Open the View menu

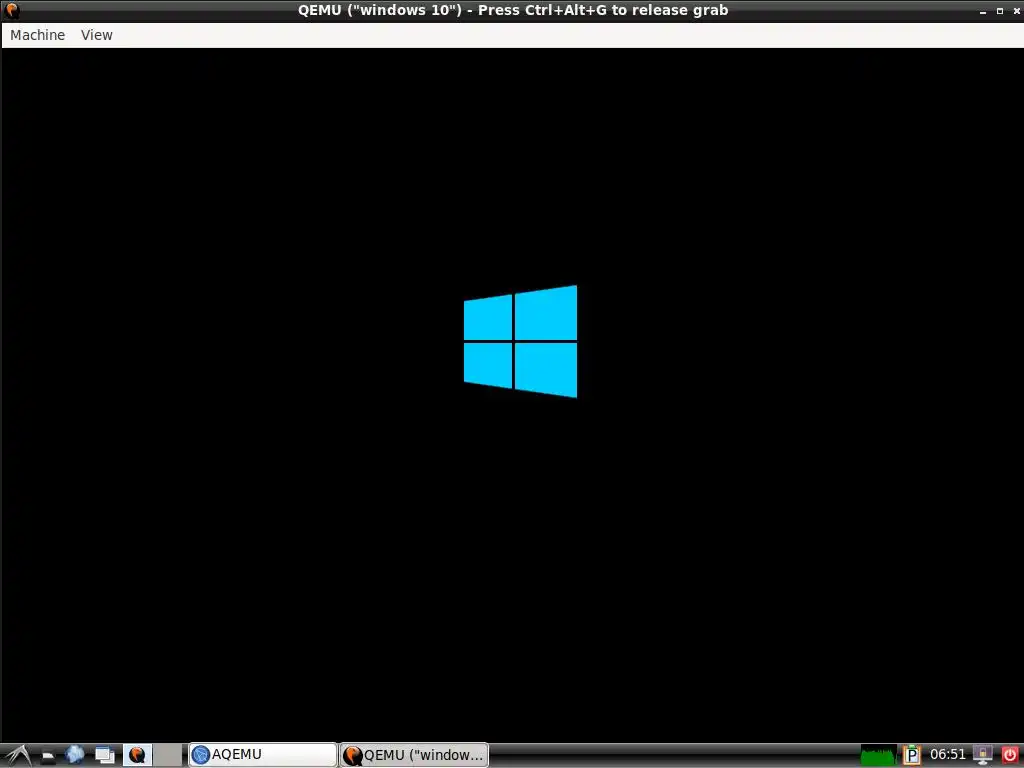[97, 35]
